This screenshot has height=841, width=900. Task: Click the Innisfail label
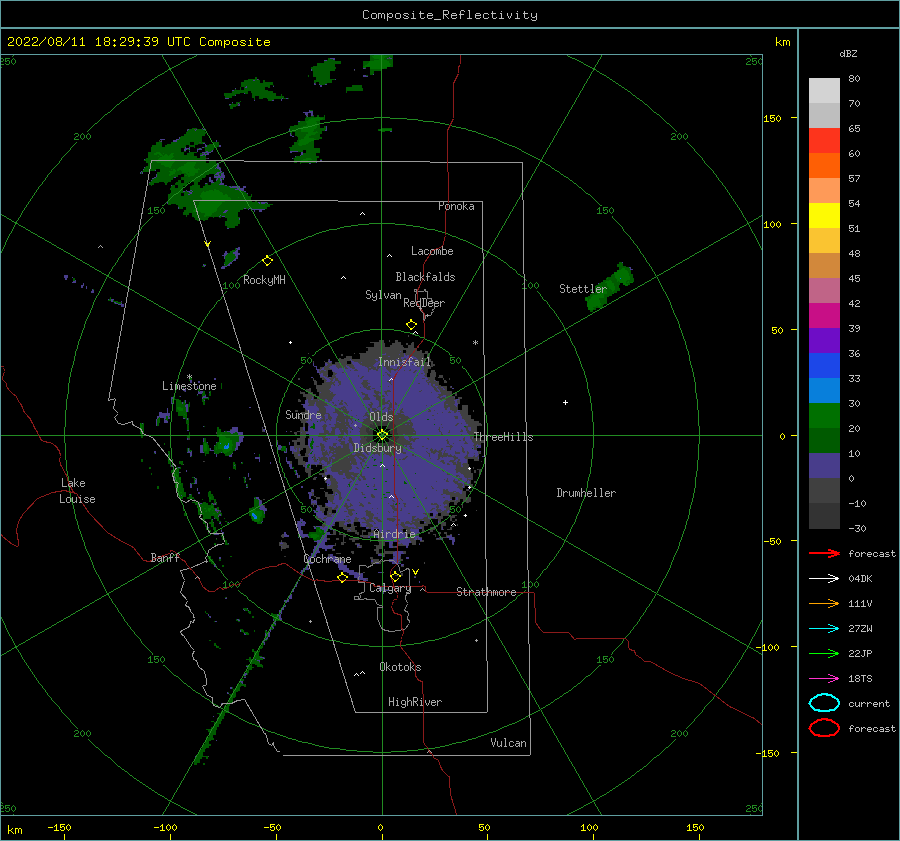(404, 362)
